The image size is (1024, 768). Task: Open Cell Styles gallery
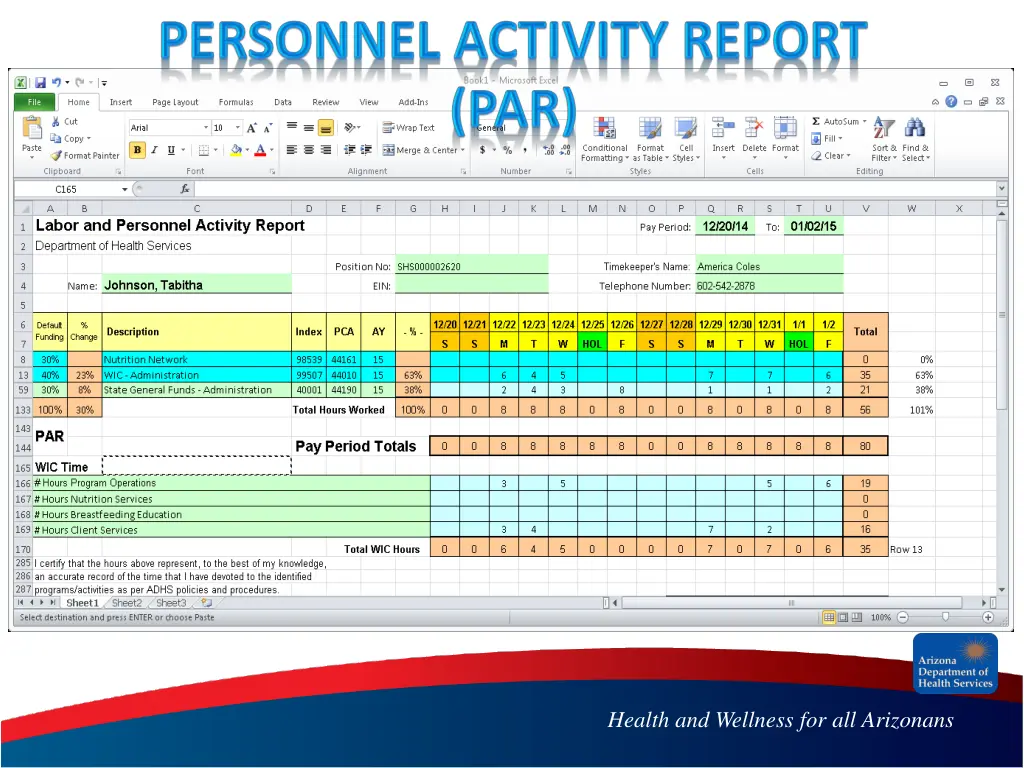(686, 140)
